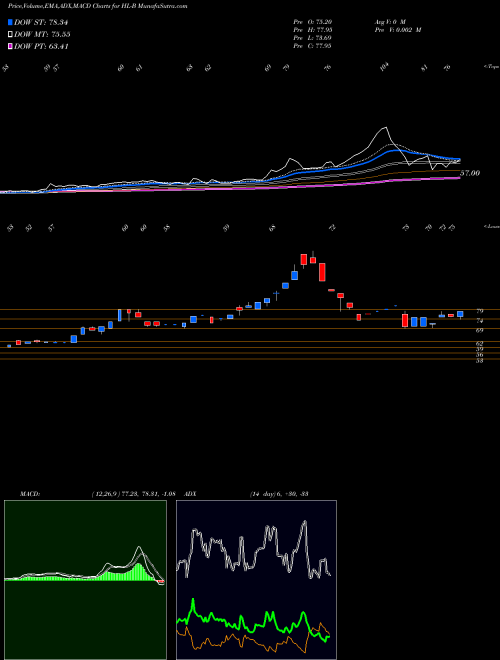This screenshot has width=500, height=660.
Task: Click the ADX '(14 day)' values text
Action: pyautogui.click(x=278, y=494)
